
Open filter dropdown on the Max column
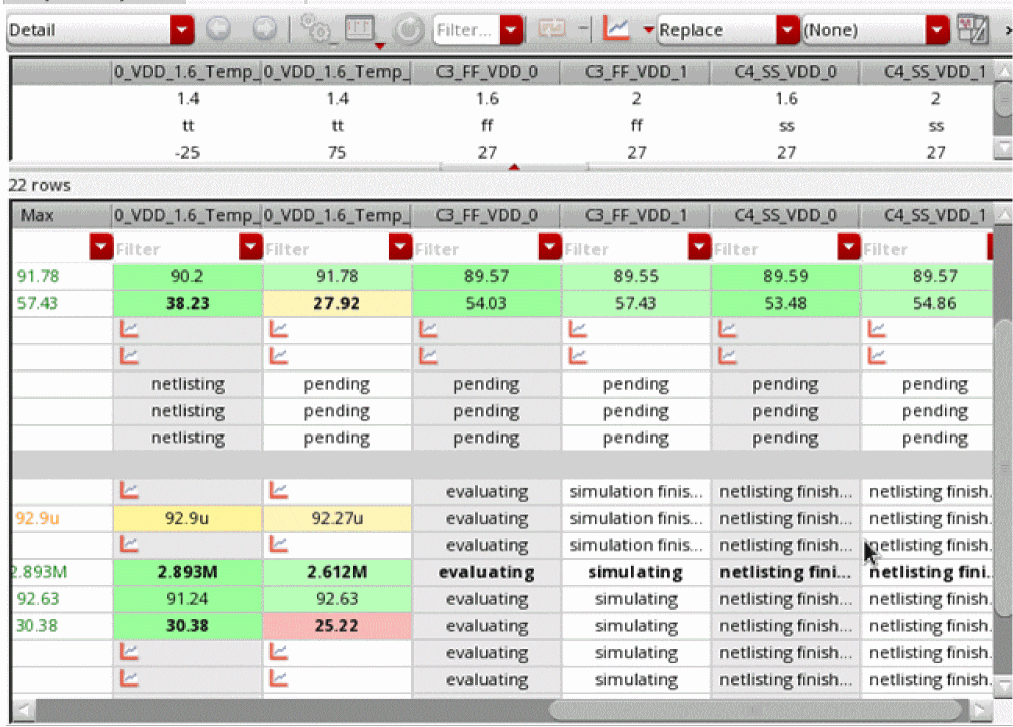pyautogui.click(x=101, y=247)
